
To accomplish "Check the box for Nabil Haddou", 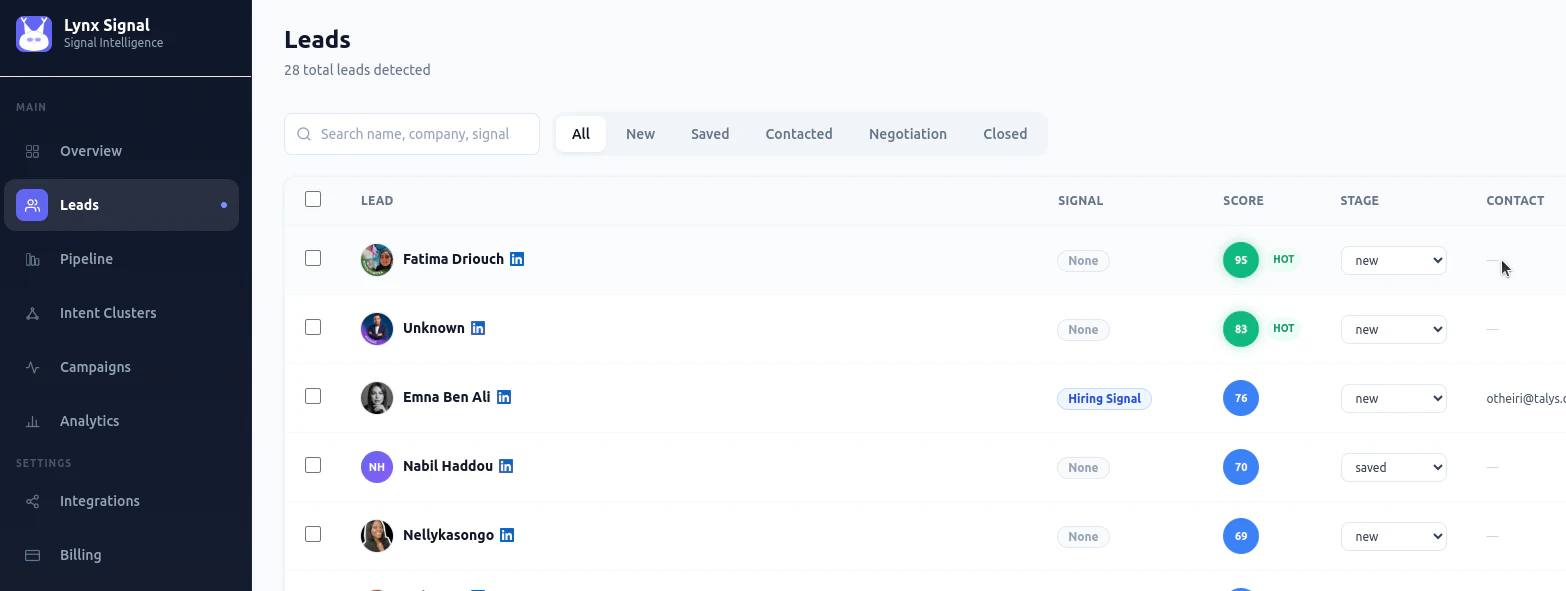I will click(x=313, y=465).
